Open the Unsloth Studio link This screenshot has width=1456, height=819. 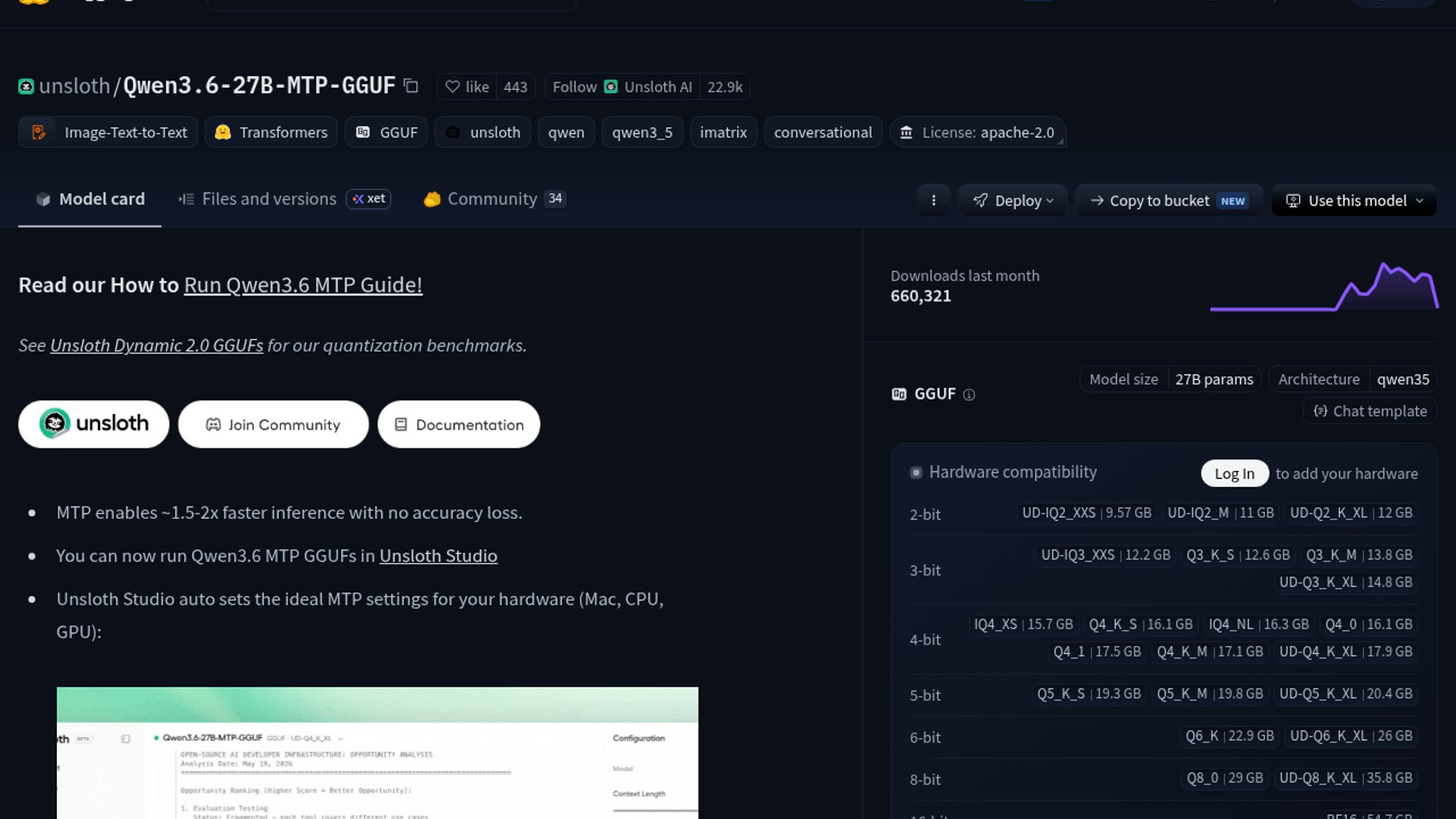[x=438, y=556]
